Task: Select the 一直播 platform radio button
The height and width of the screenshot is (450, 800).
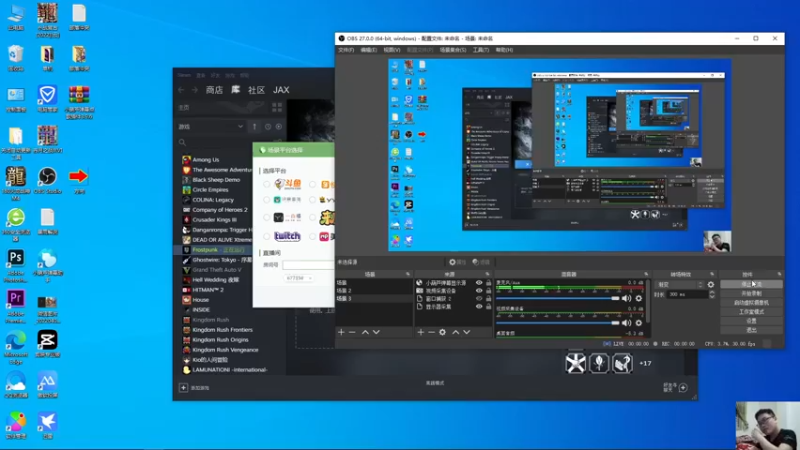Action: pyautogui.click(x=266, y=217)
